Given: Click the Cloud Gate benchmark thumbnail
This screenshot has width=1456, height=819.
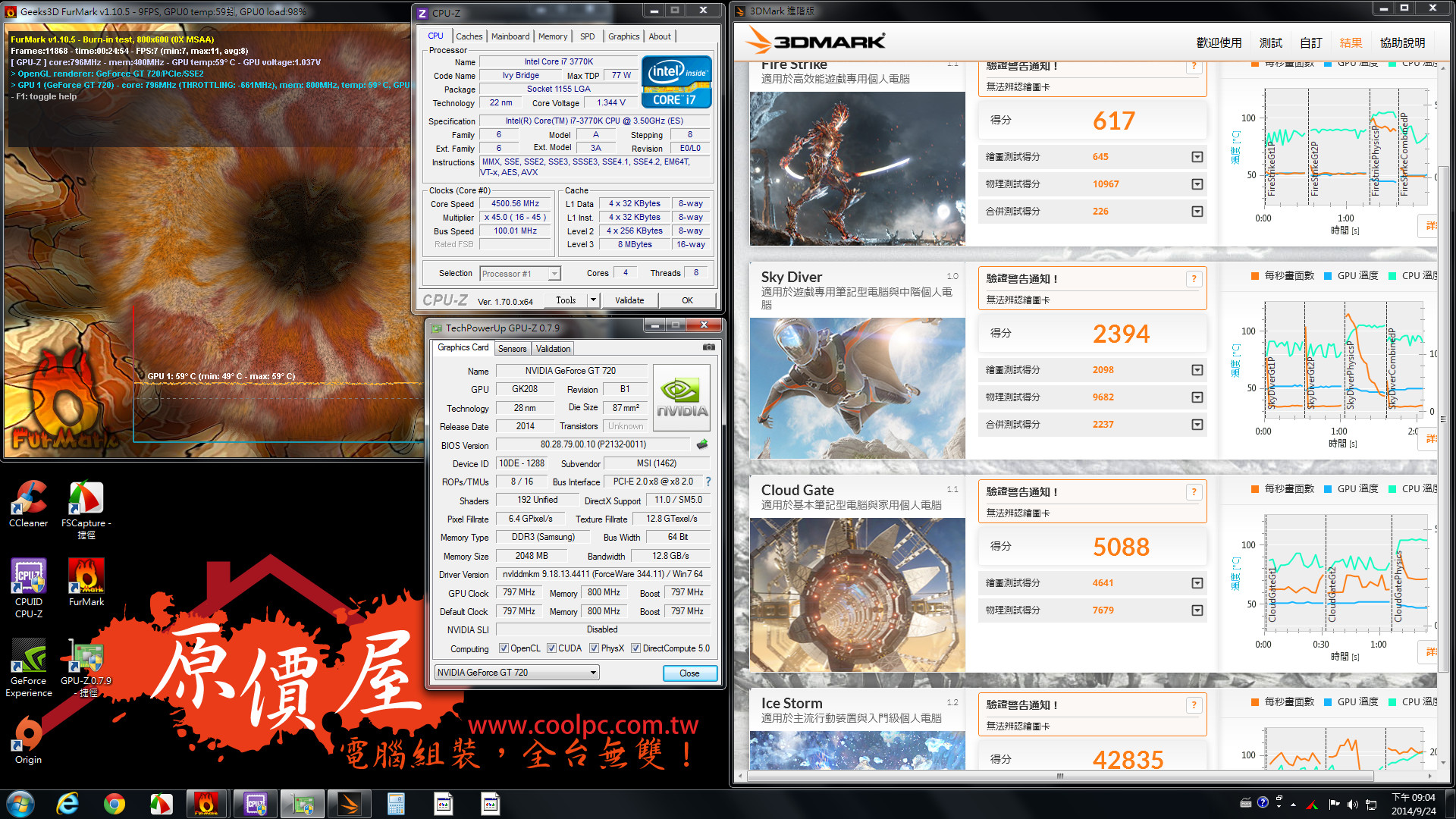Looking at the screenshot, I should point(858,595).
